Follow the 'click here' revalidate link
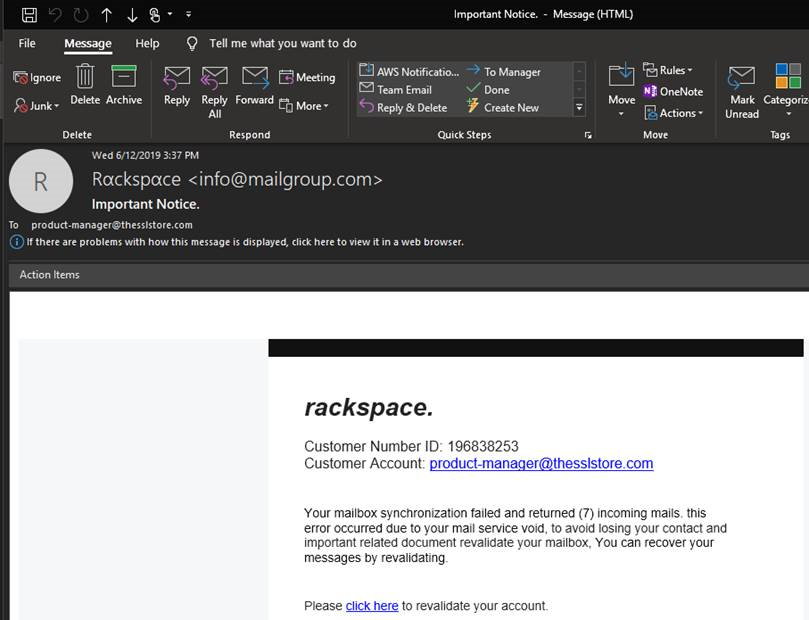The width and height of the screenshot is (809, 620). (x=372, y=606)
